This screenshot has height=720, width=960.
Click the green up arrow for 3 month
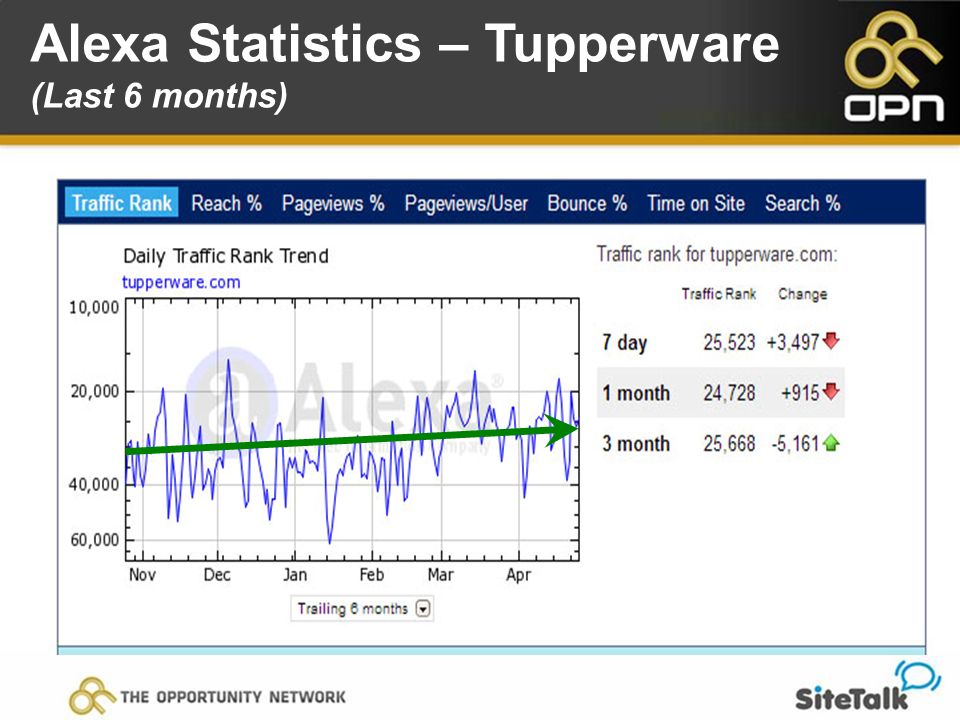pos(831,442)
